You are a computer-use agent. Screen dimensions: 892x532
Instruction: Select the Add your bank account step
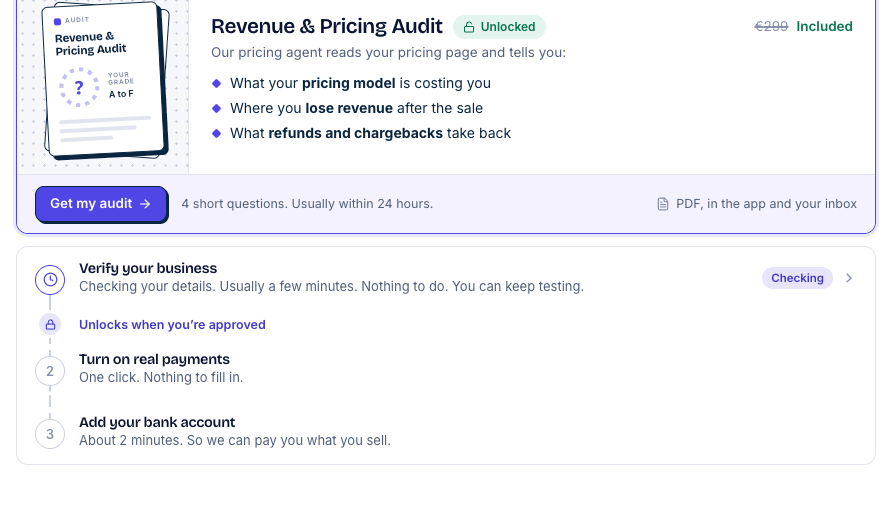(x=445, y=431)
